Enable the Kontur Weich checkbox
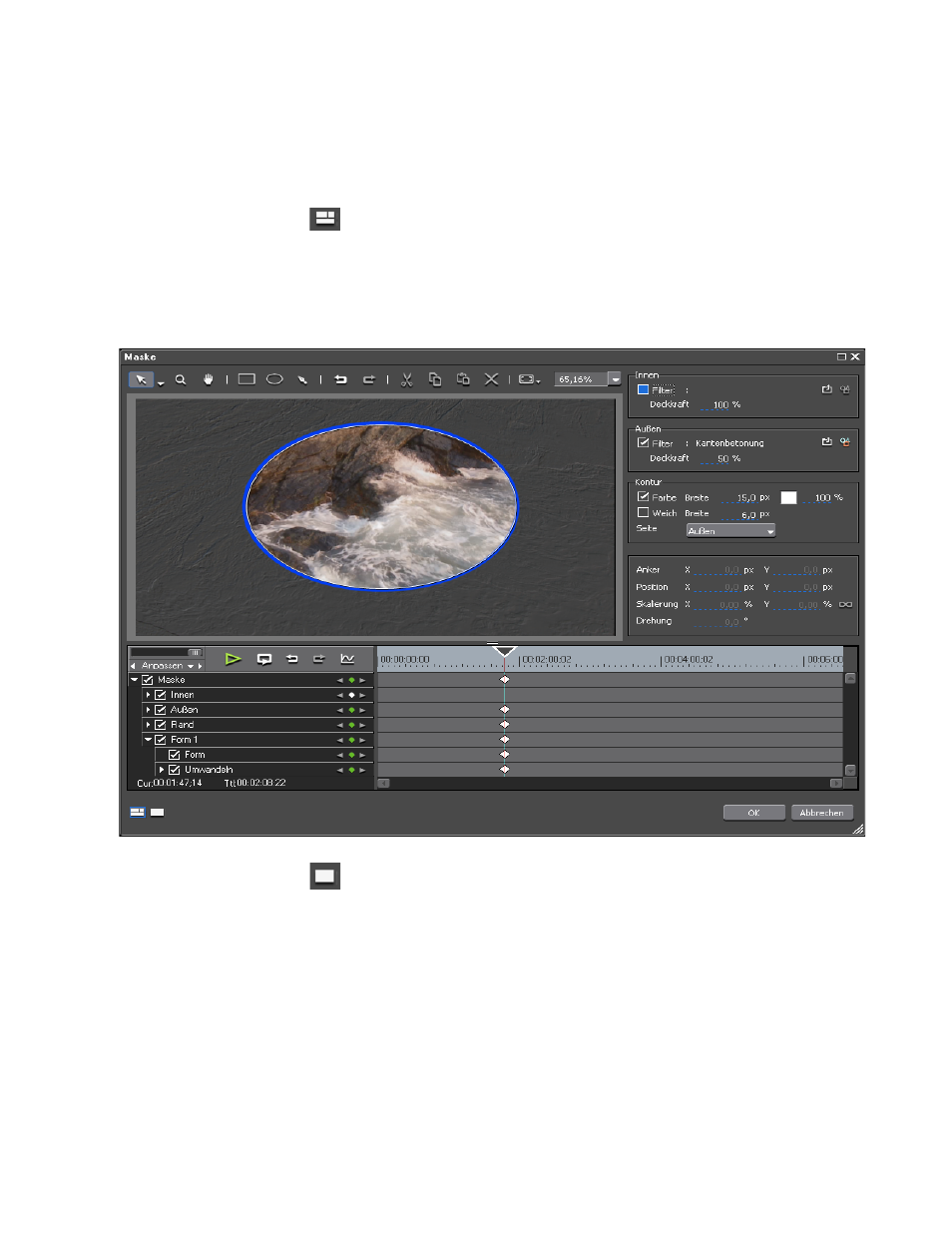This screenshot has width=952, height=1233. 643,512
